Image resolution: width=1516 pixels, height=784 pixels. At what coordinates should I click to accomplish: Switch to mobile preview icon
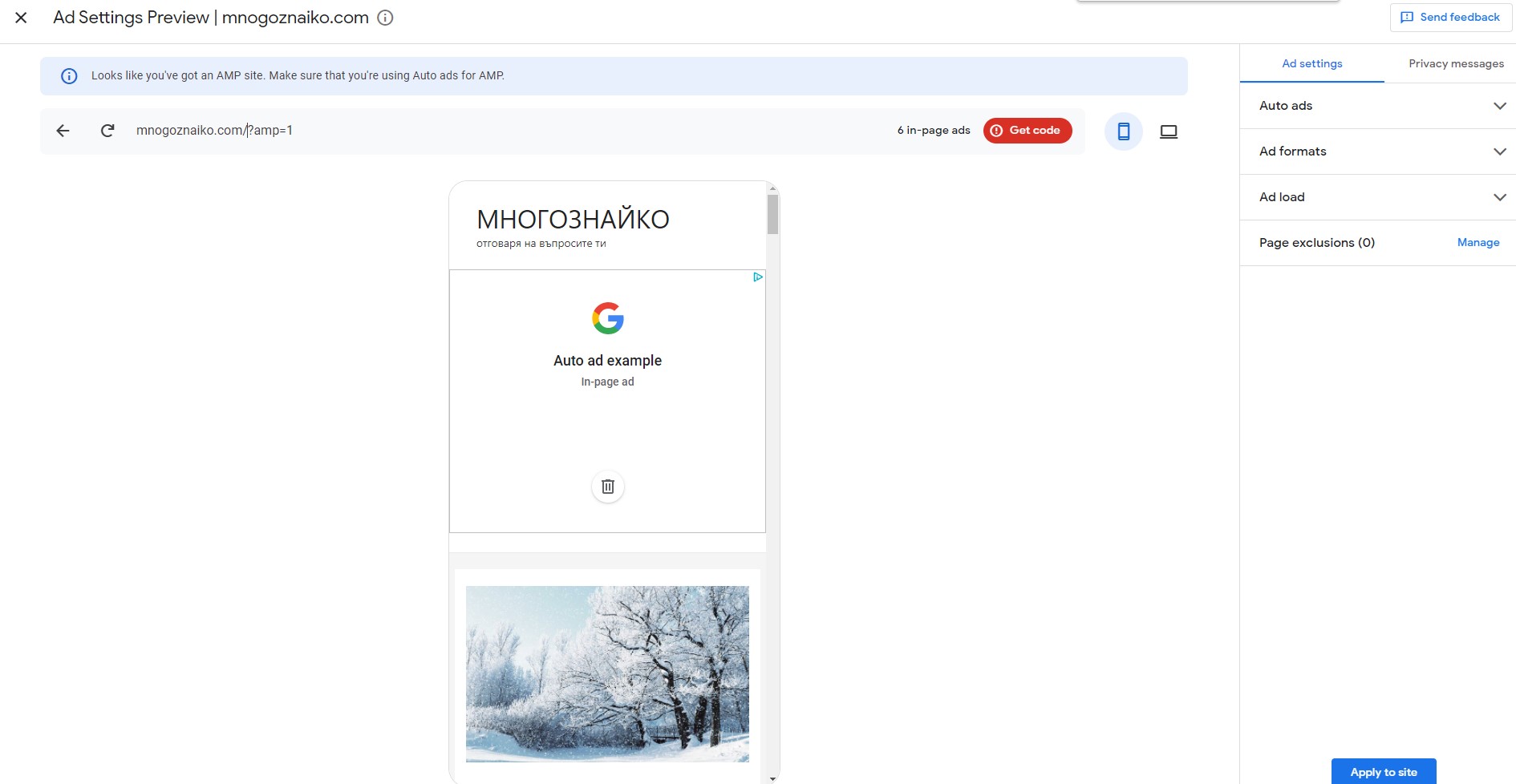[1124, 131]
